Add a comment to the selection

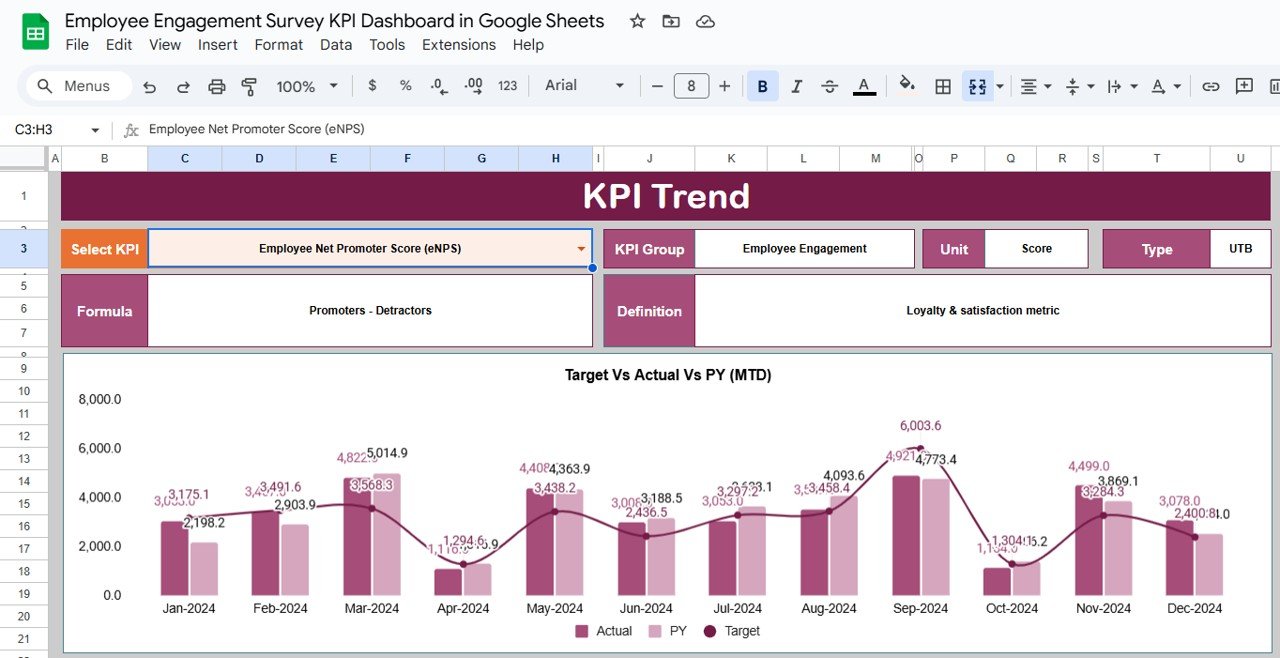point(1243,87)
